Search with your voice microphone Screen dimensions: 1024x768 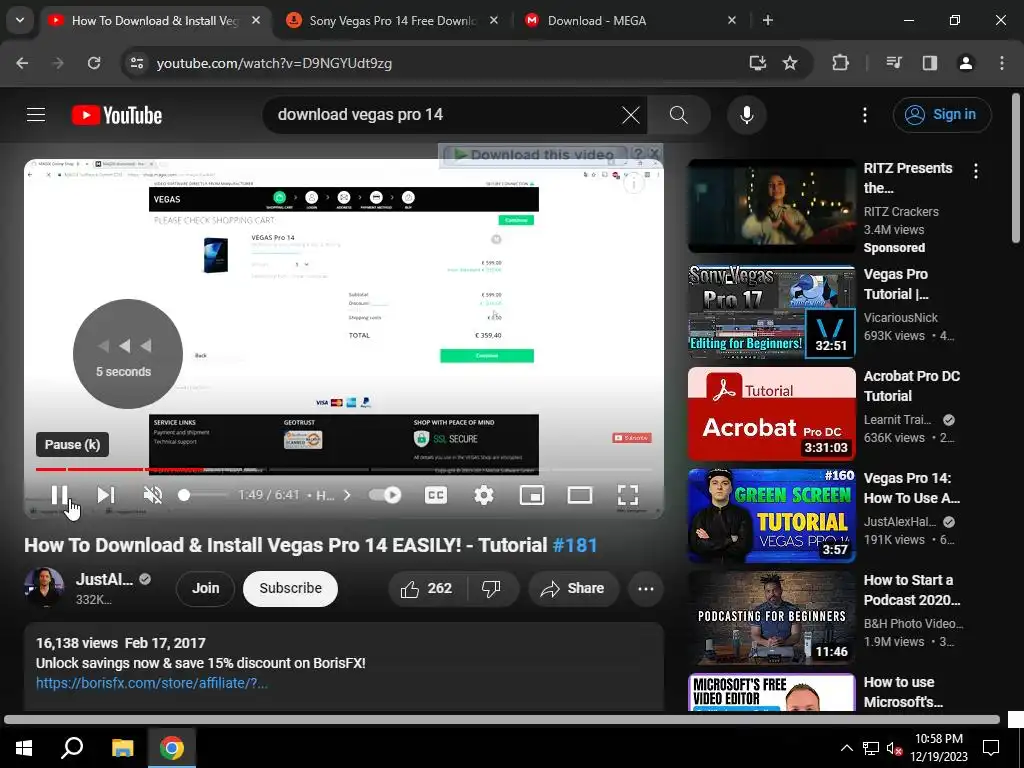point(746,115)
